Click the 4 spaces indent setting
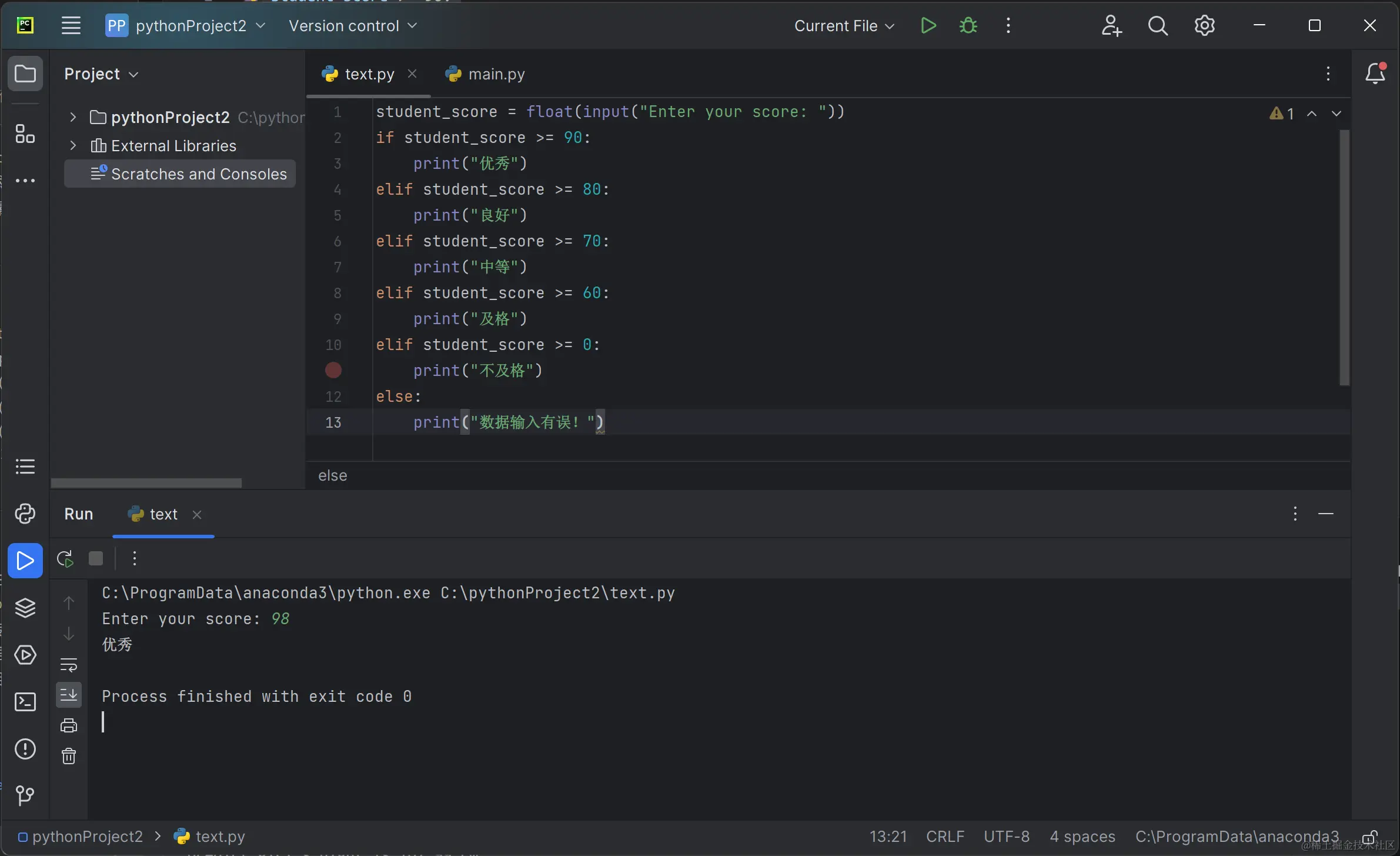This screenshot has width=1400, height=856. coord(1082,836)
